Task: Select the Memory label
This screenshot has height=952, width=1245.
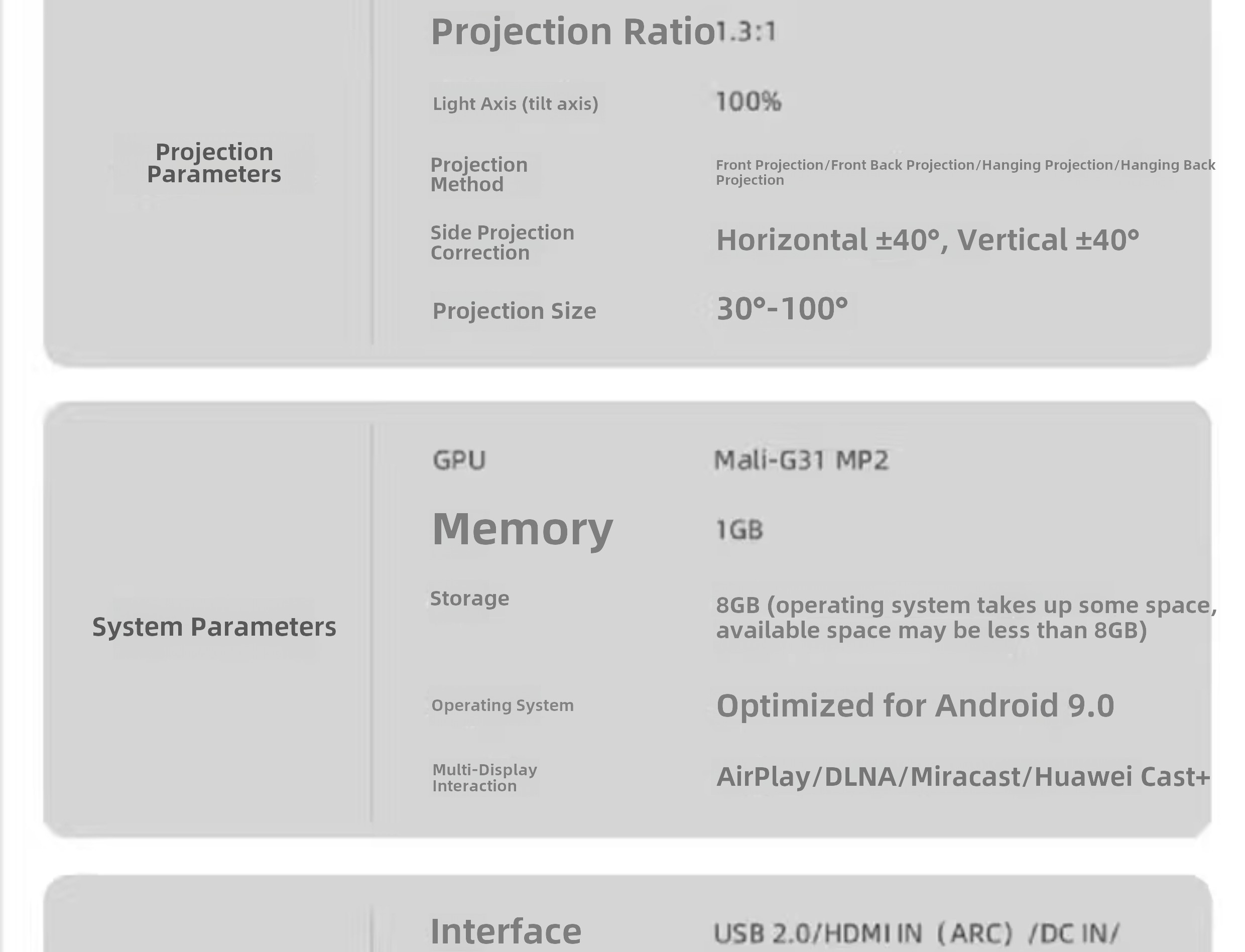Action: click(522, 529)
